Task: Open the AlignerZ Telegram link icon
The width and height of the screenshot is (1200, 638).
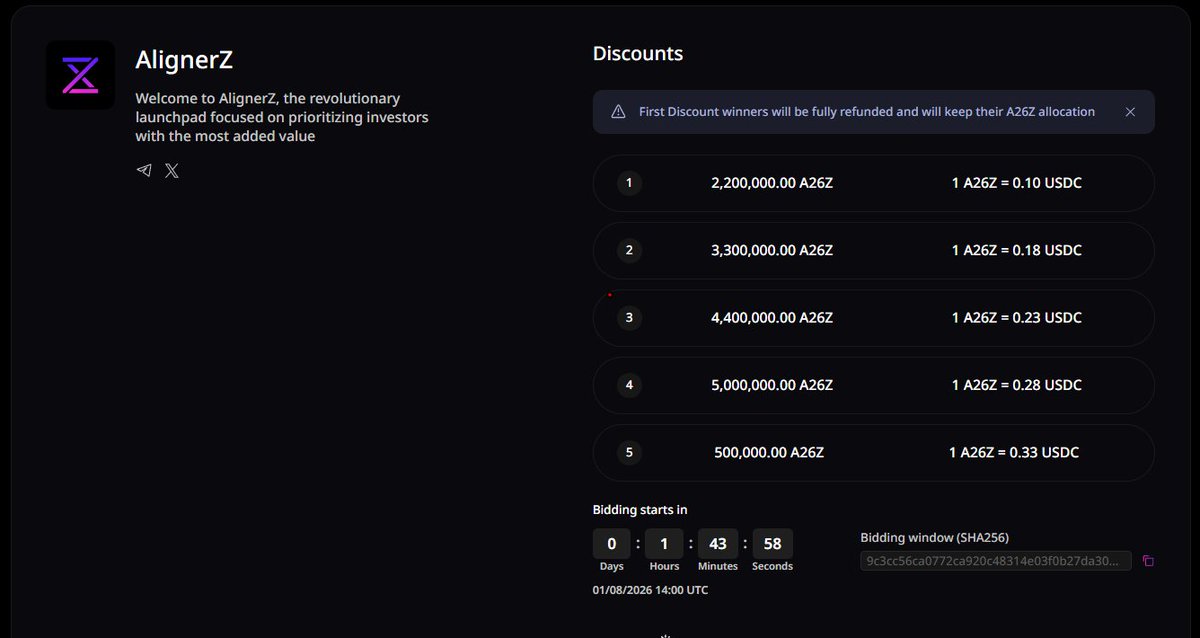Action: 144,171
